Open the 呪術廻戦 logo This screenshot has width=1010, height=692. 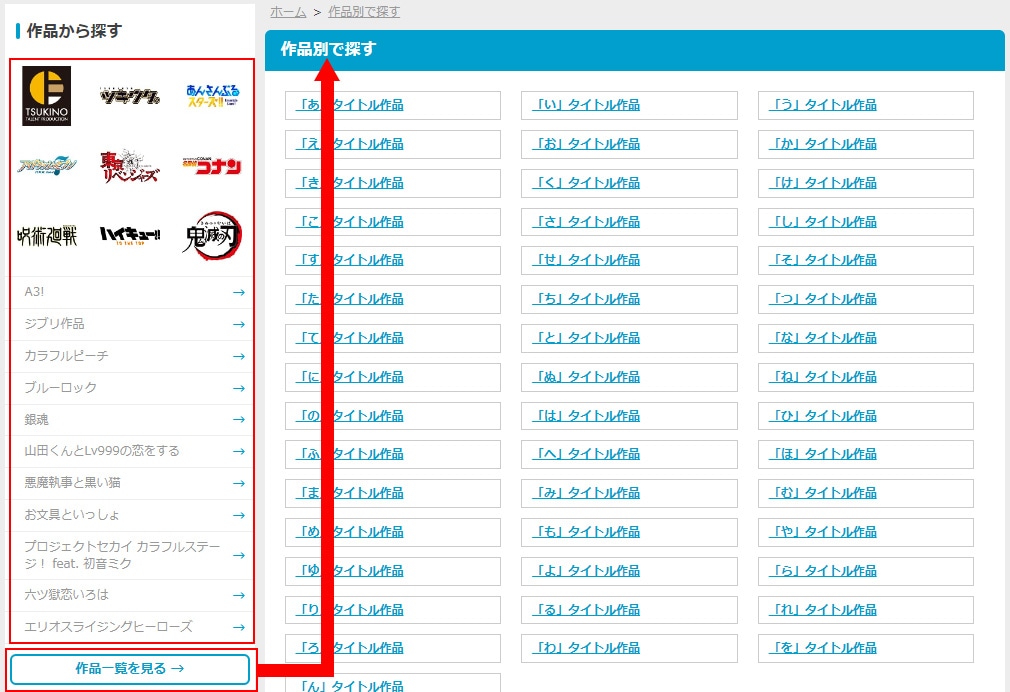pyautogui.click(x=47, y=236)
